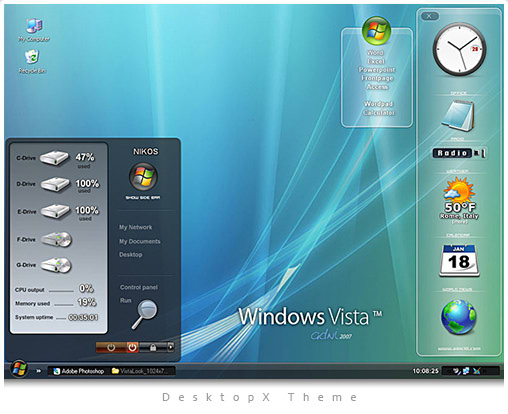Open the Recycle Bin desktop icon
Viewport: 508px width, 414px height.
[32, 61]
